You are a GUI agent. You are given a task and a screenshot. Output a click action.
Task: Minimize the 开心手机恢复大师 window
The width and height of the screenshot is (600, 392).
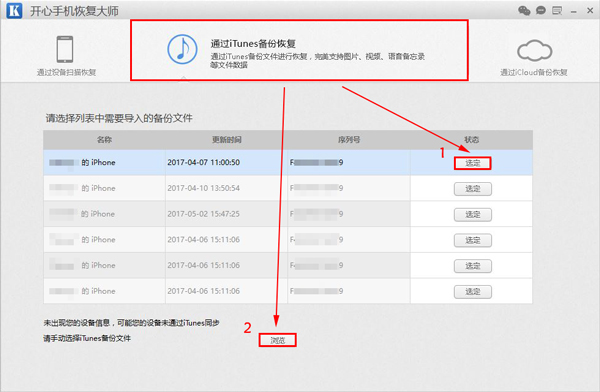(x=574, y=12)
